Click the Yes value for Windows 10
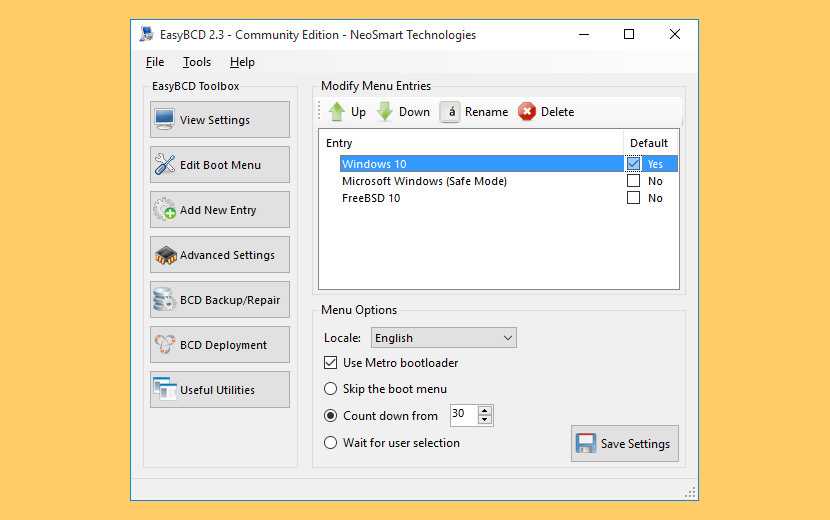 click(x=655, y=164)
